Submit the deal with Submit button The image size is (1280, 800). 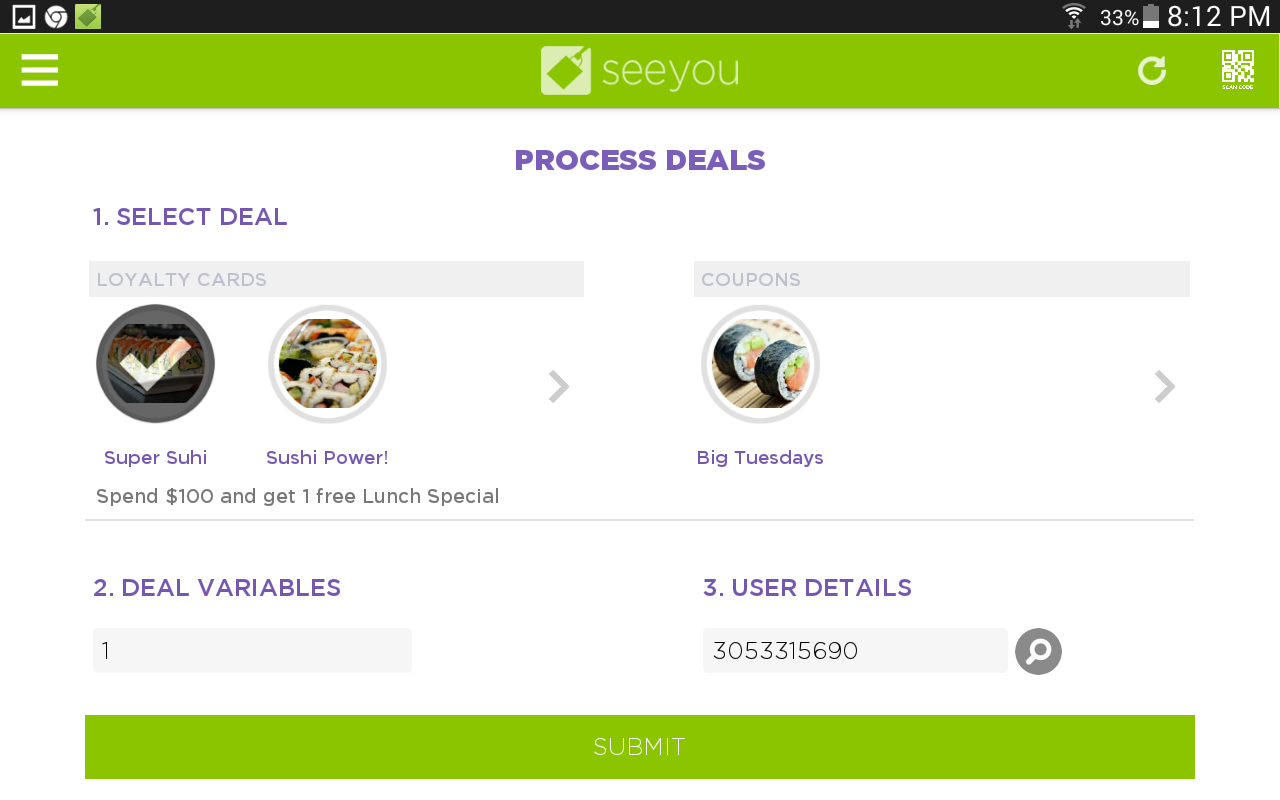point(640,747)
